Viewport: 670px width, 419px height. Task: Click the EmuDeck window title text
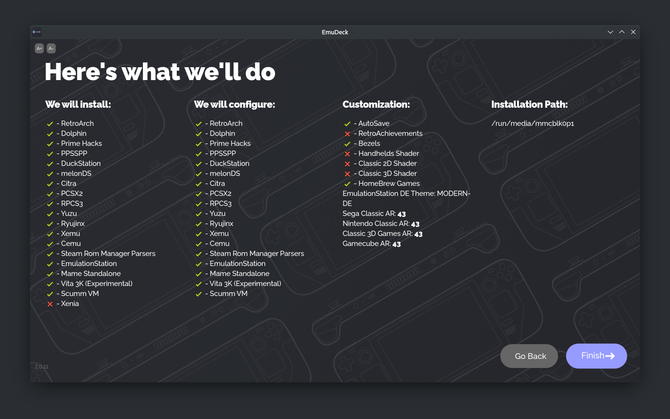[335, 32]
